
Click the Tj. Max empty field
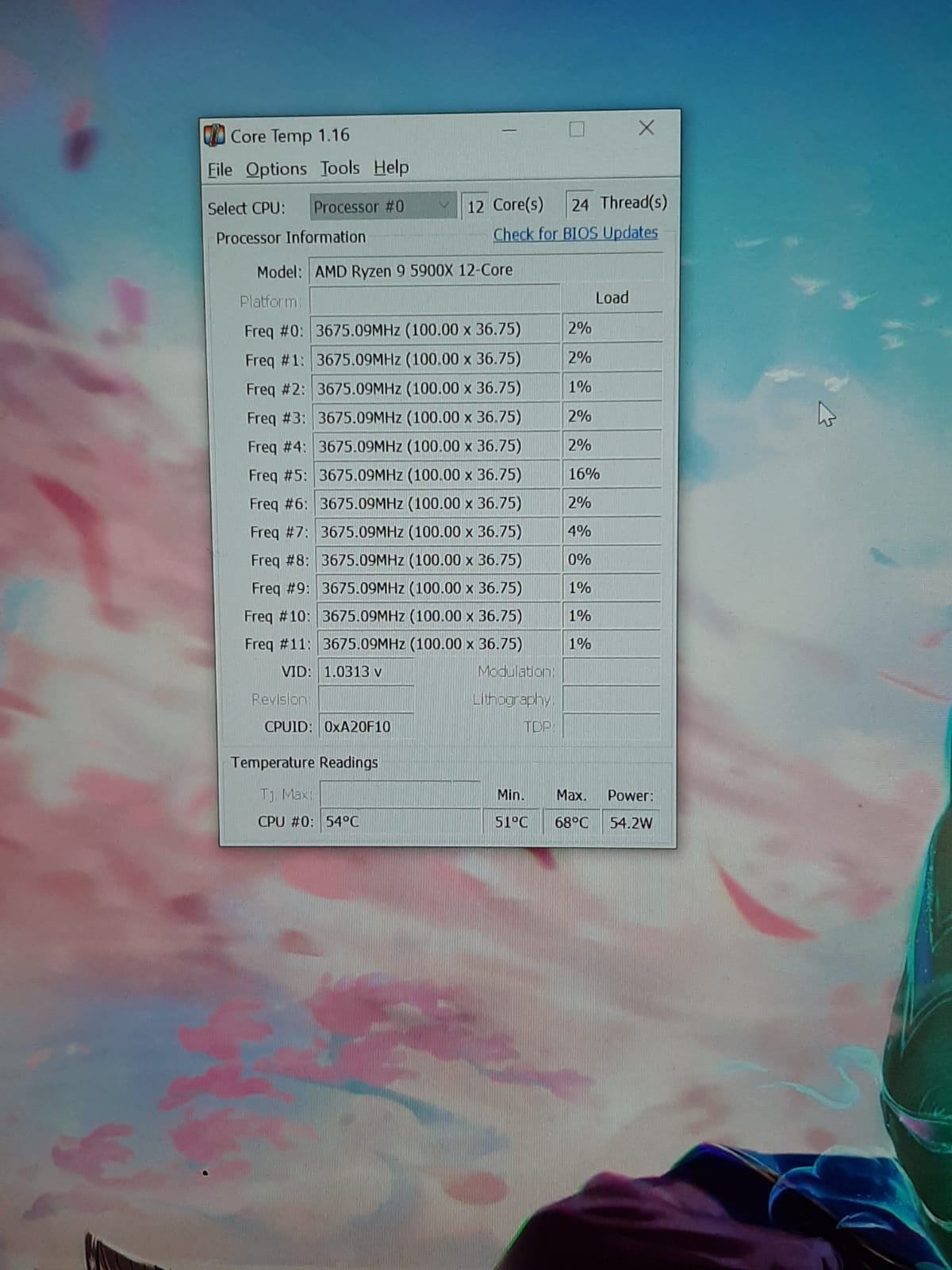pos(400,794)
